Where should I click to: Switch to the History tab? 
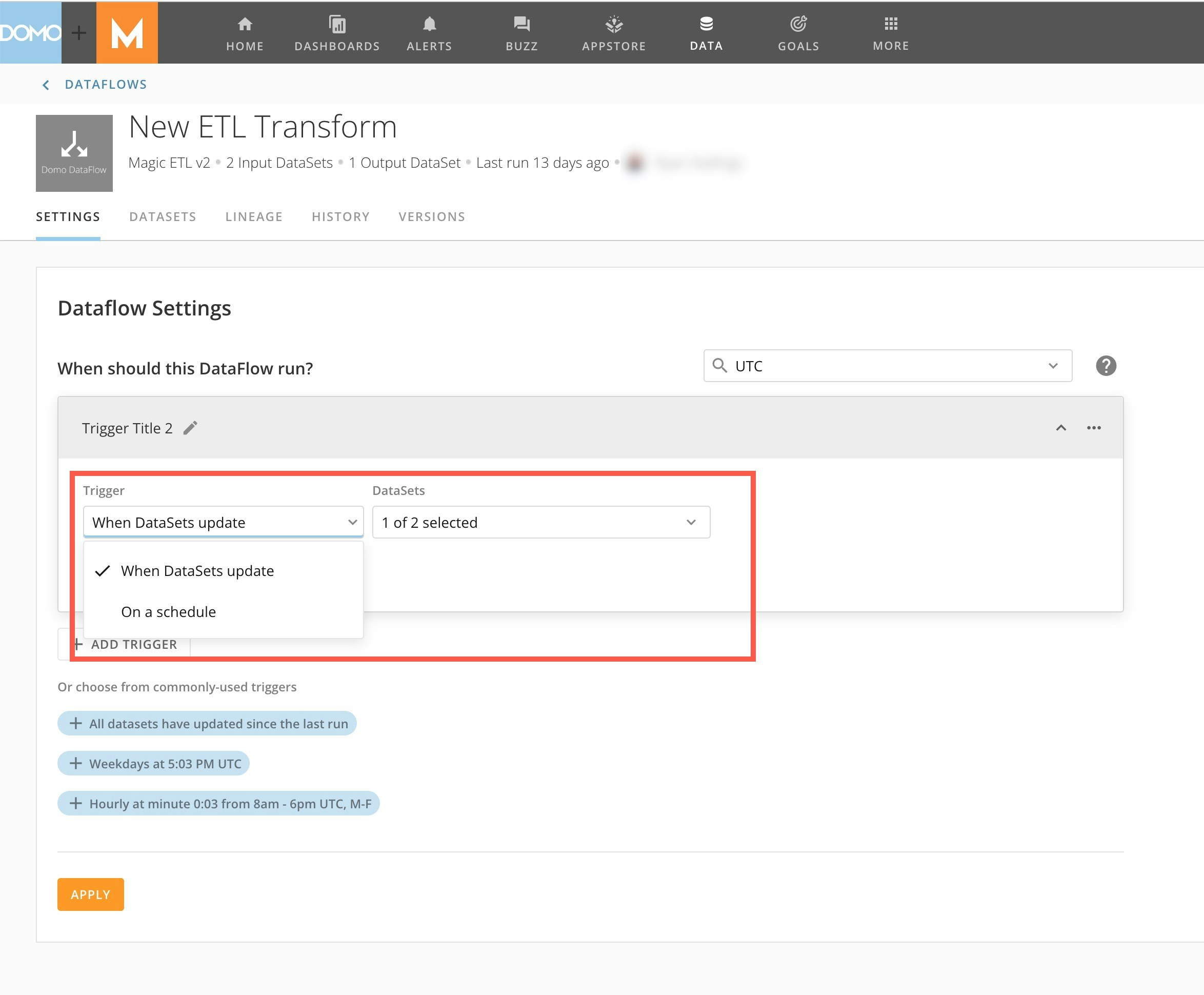coord(340,216)
